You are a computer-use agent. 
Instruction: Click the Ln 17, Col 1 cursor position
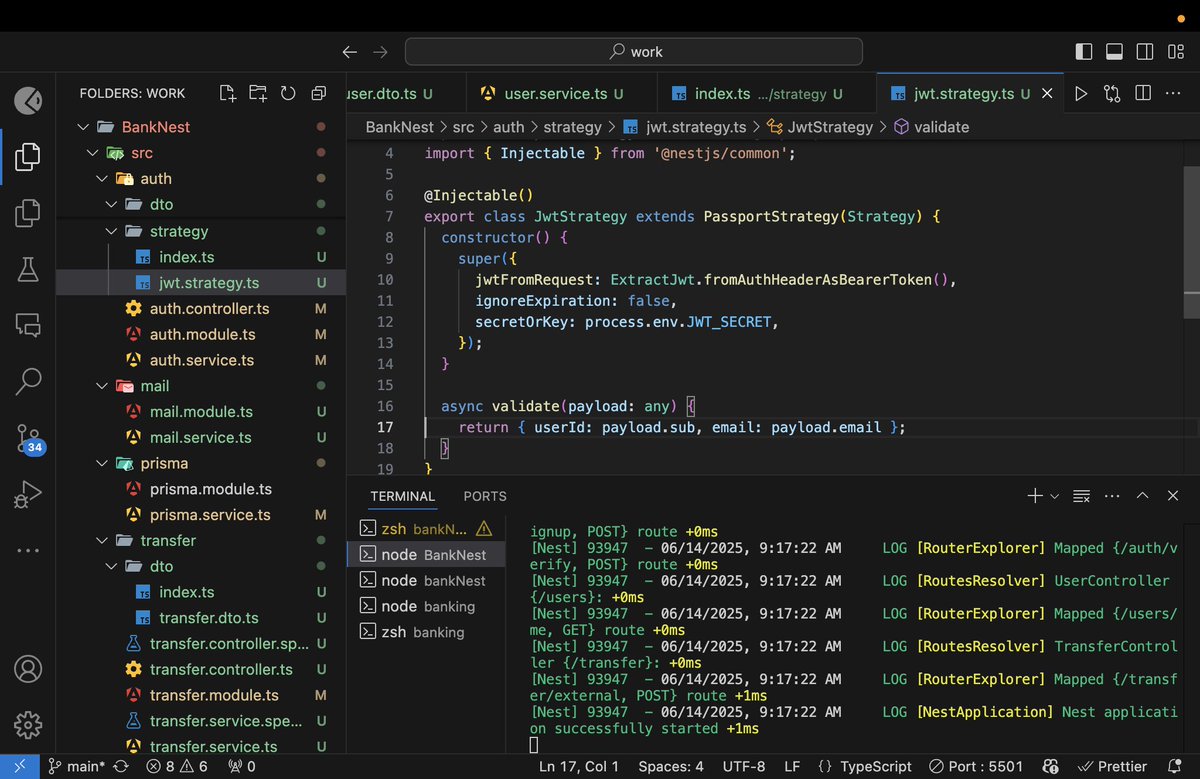click(579, 767)
